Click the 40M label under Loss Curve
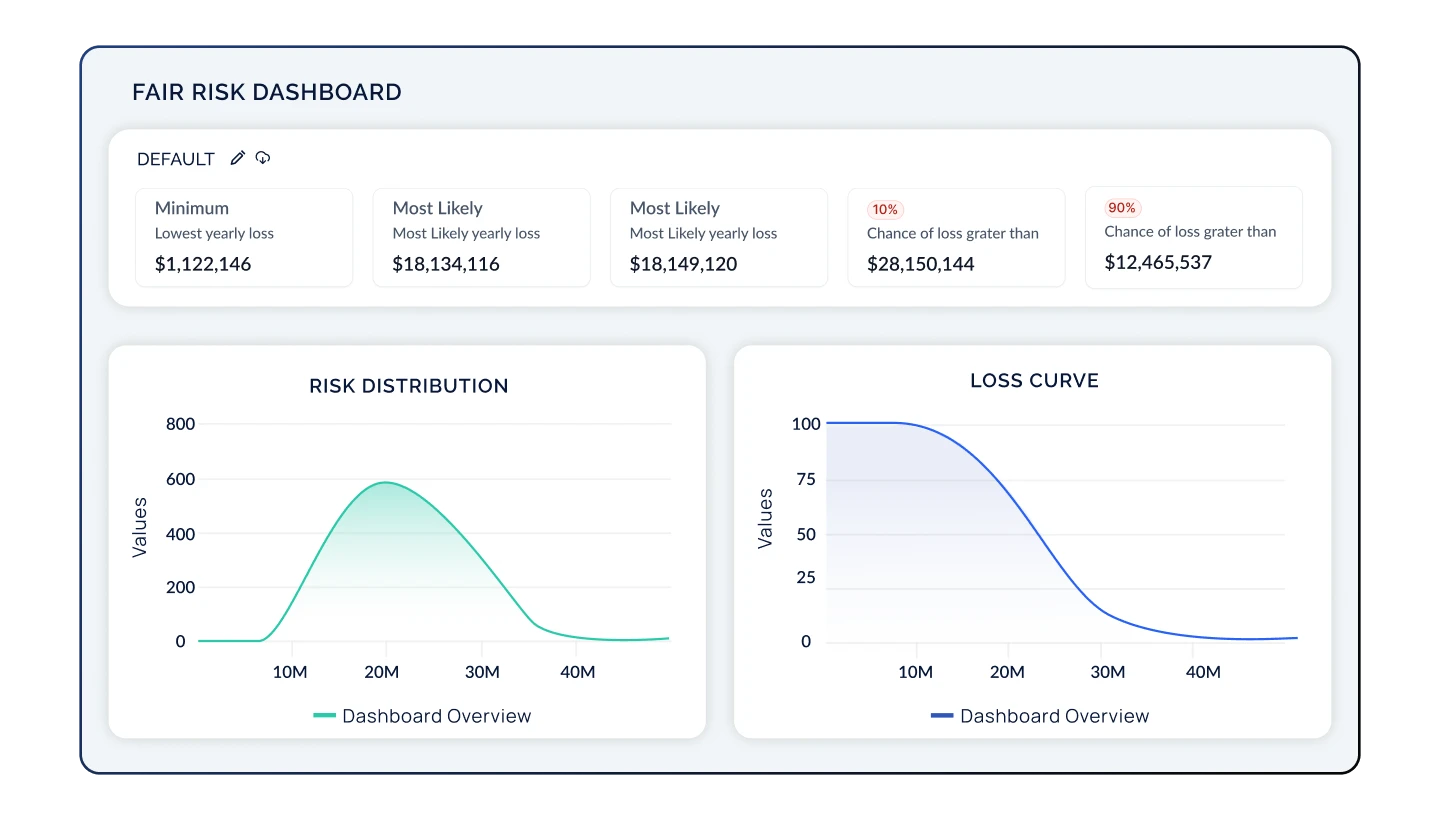Viewport: 1440px width, 820px height. click(x=1203, y=672)
